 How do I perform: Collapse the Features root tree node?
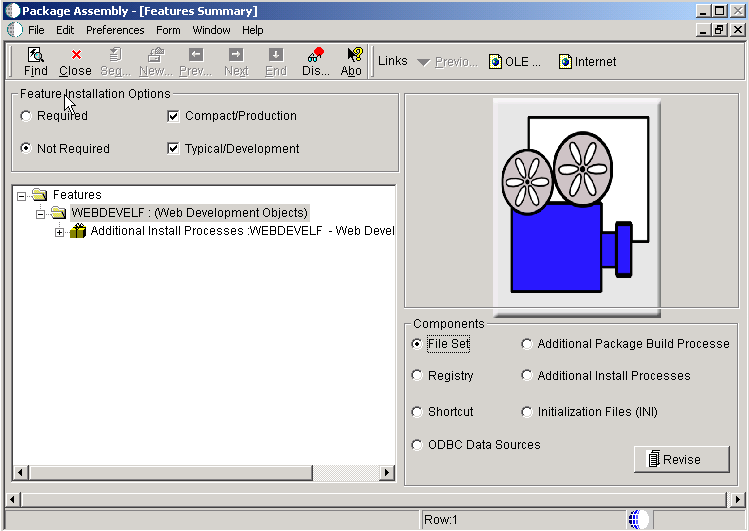pyautogui.click(x=21, y=196)
